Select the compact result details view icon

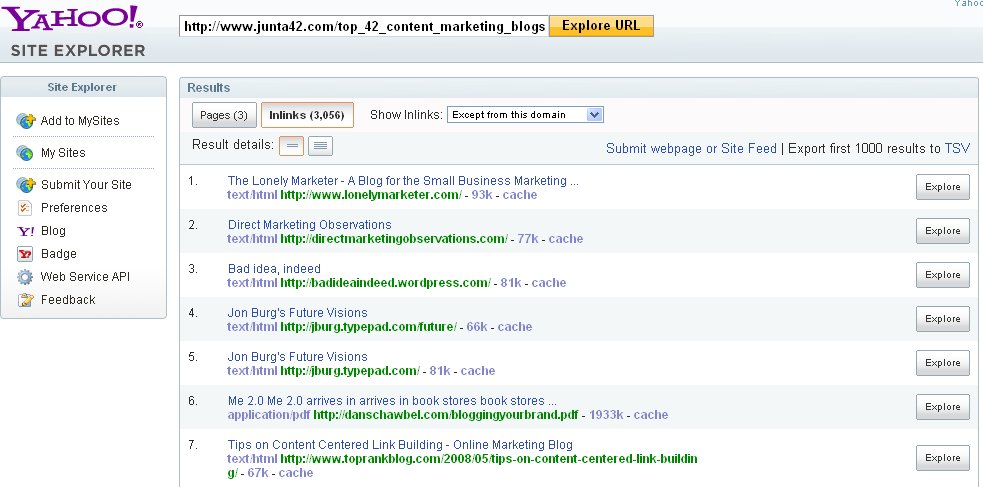pyautogui.click(x=292, y=146)
